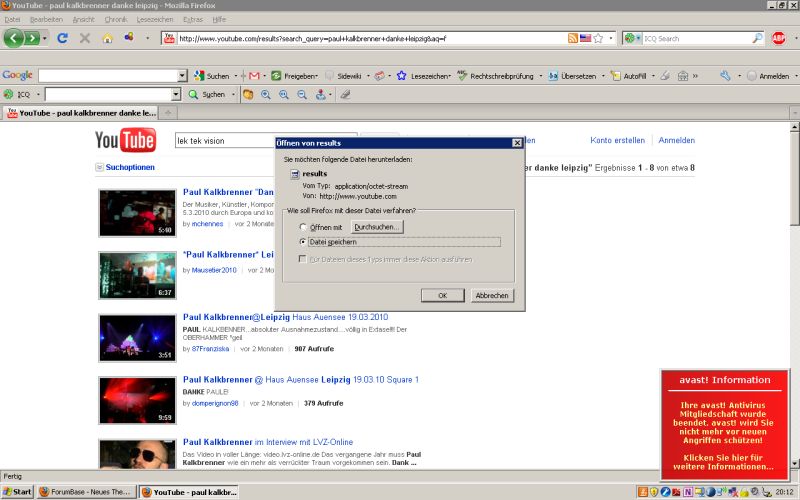This screenshot has height=500, width=800.
Task: Click the eraser icon on the ICQ toolbar
Action: [x=345, y=94]
